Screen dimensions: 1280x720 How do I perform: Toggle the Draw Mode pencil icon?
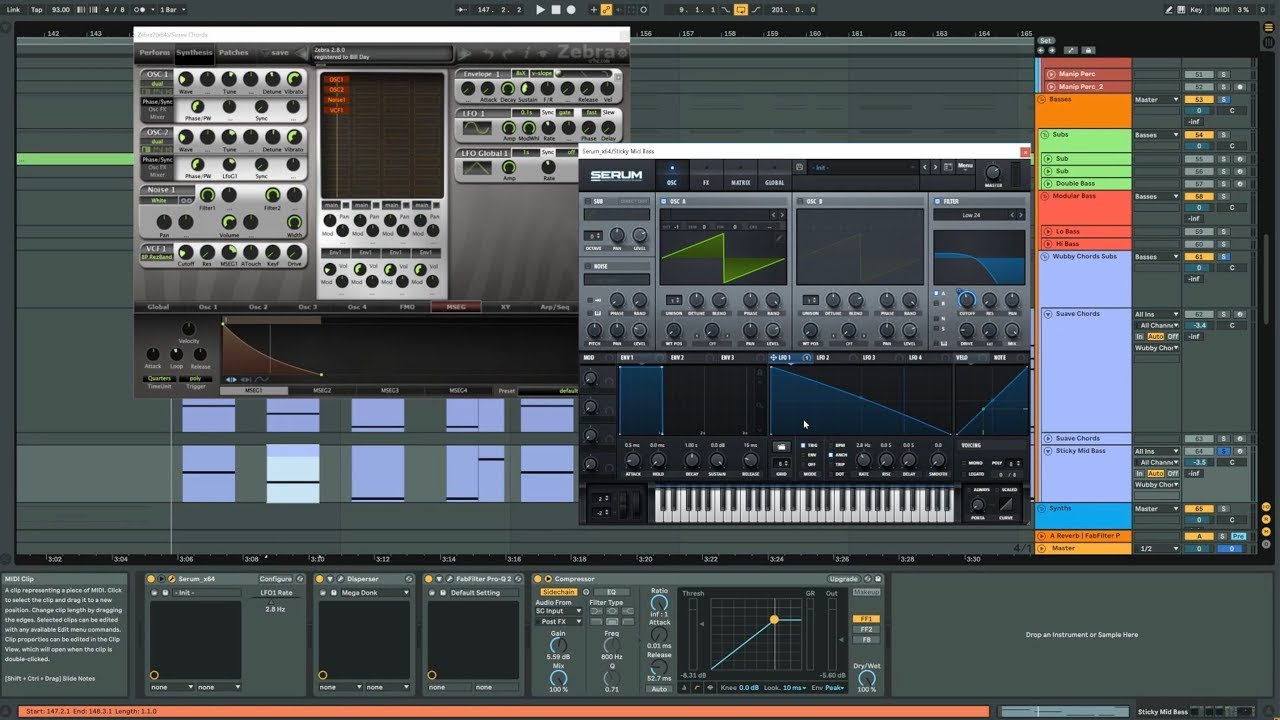(1170, 9)
